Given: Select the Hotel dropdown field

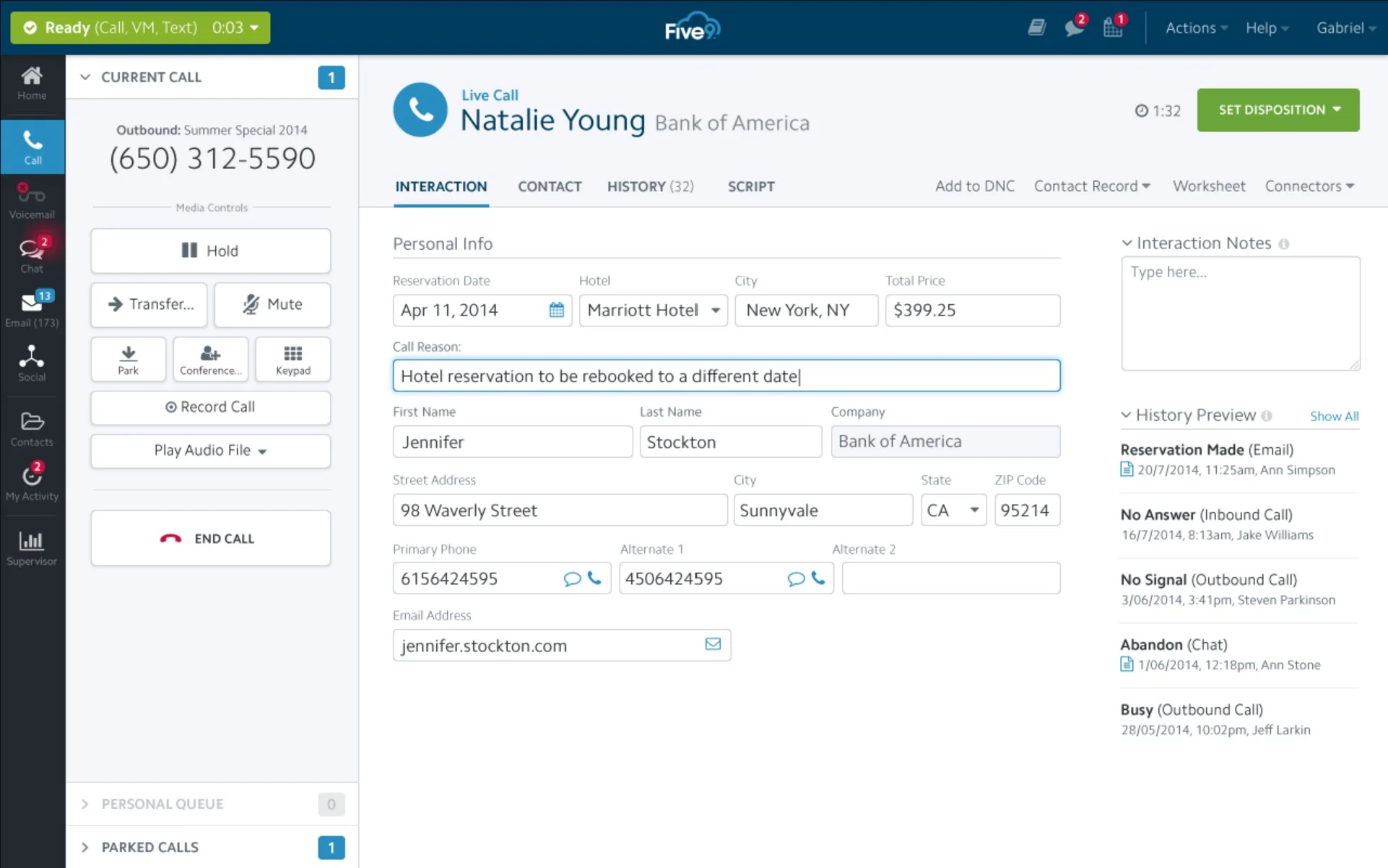Looking at the screenshot, I should point(650,309).
